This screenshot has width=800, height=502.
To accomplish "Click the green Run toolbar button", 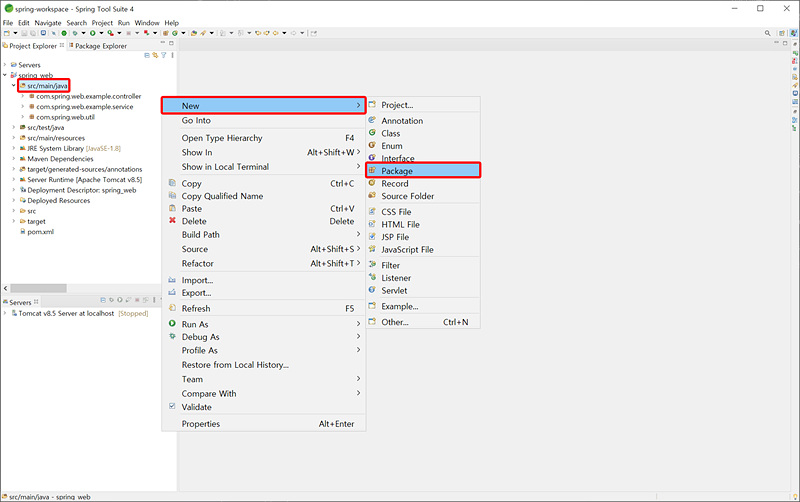I will coord(92,33).
